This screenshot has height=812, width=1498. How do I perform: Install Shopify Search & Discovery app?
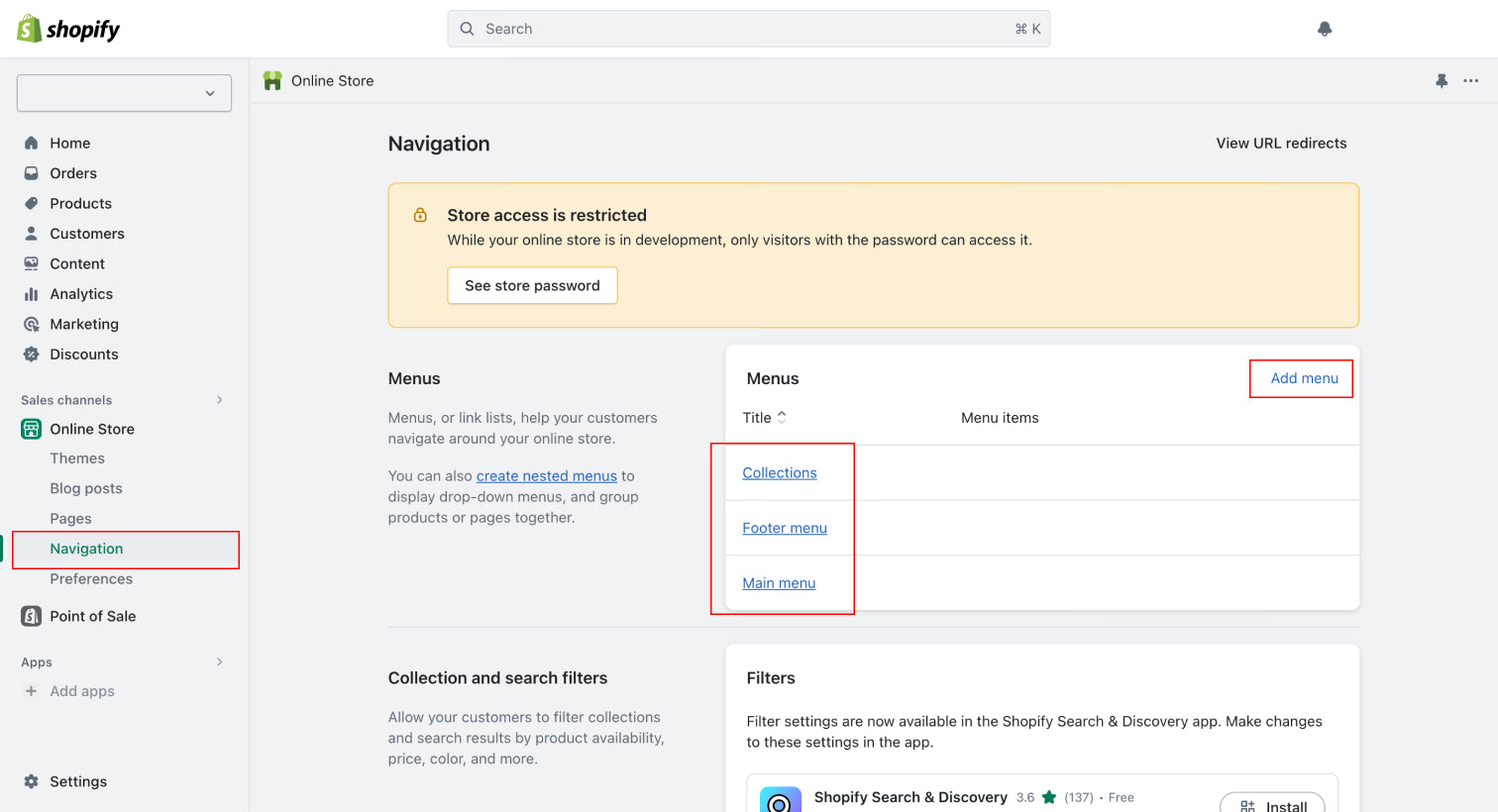click(x=1272, y=804)
